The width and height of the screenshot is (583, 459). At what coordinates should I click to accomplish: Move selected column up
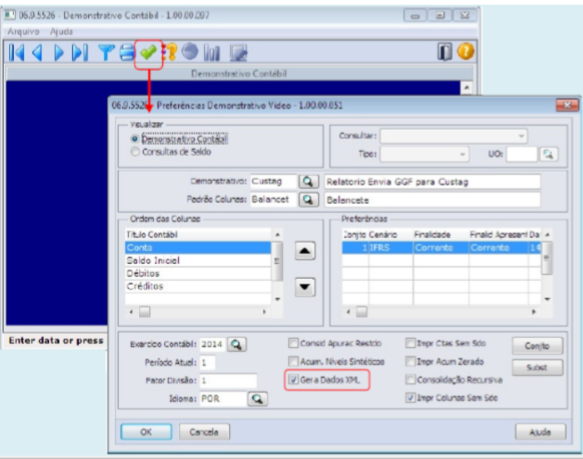tap(305, 251)
